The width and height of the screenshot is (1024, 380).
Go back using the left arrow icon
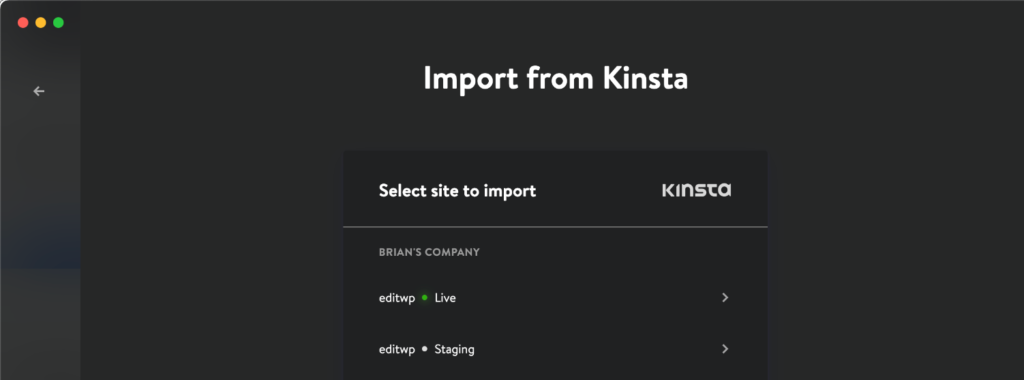(39, 91)
